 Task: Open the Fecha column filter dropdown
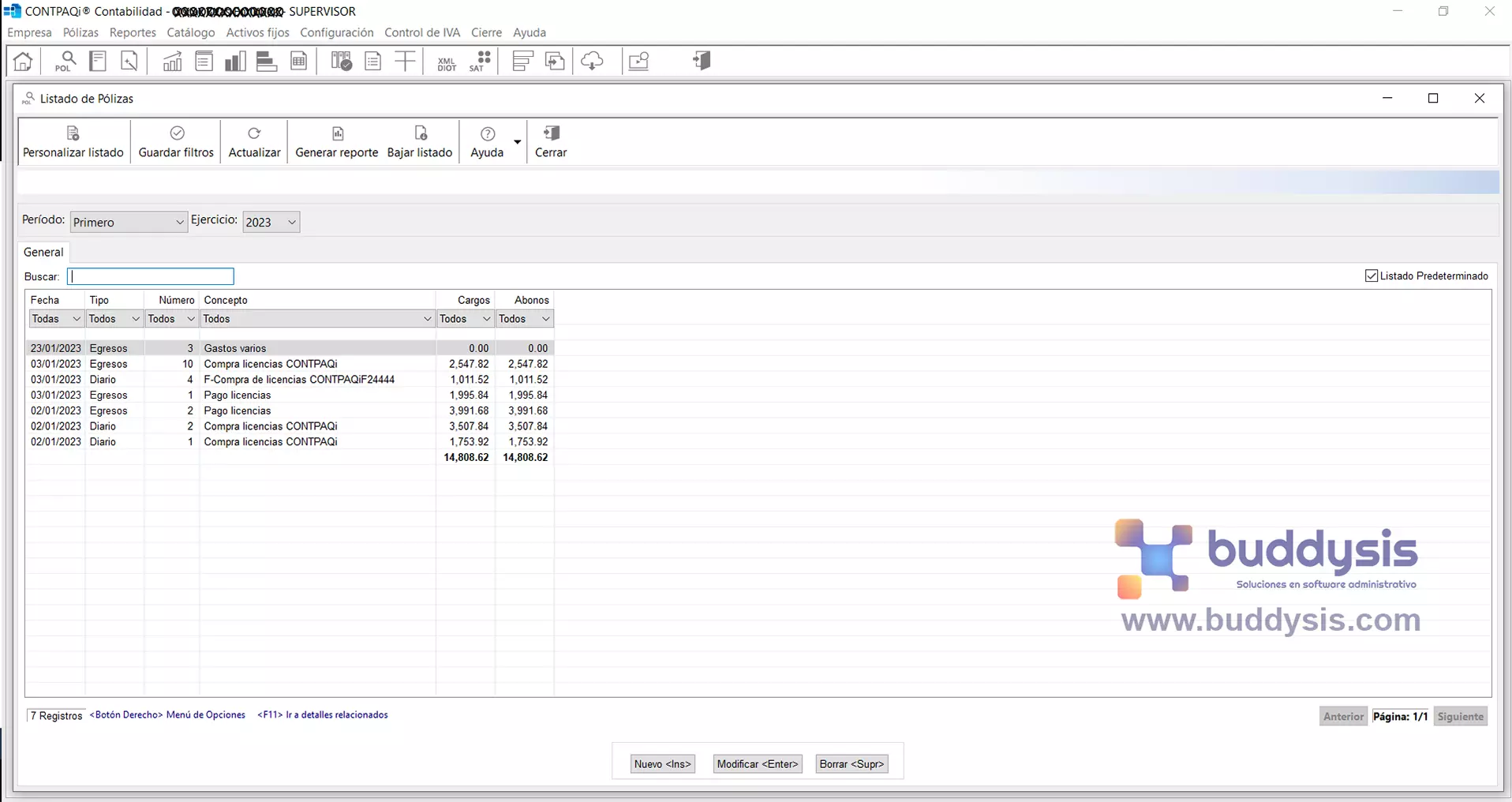pos(56,319)
